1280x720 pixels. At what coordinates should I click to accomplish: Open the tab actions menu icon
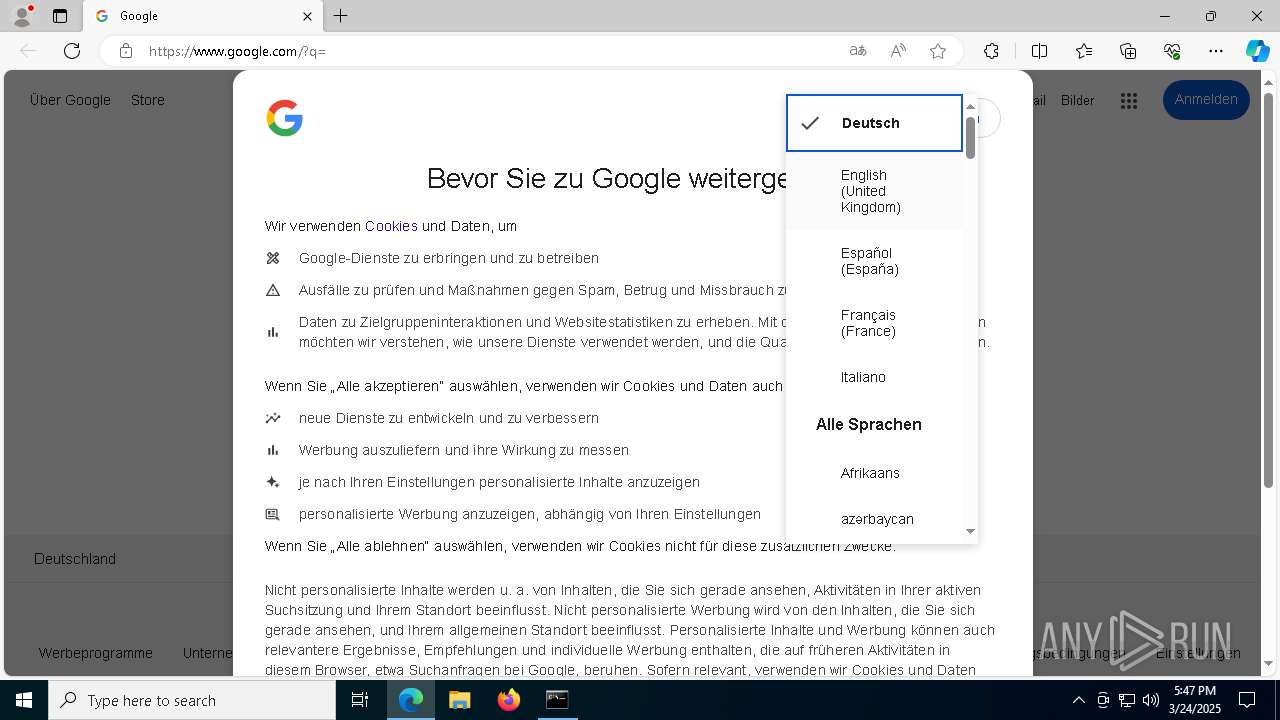[x=60, y=16]
